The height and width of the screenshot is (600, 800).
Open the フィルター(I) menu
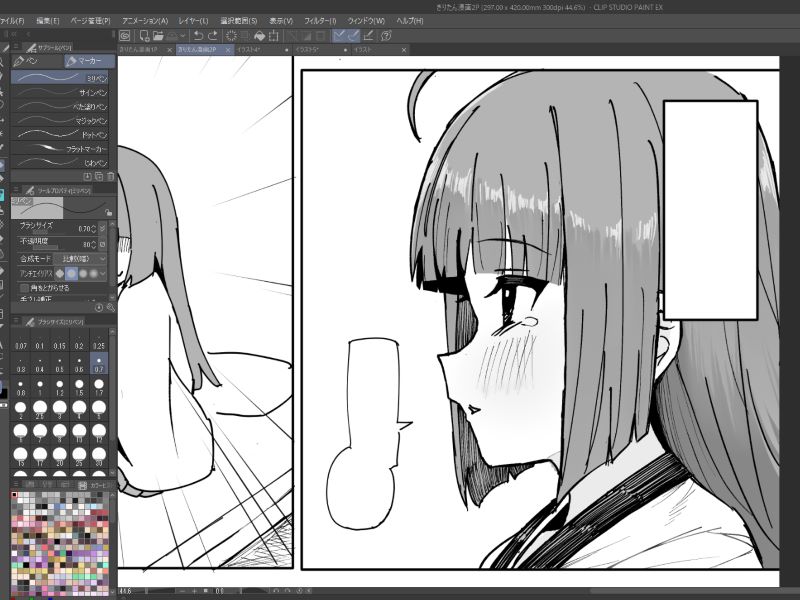click(x=320, y=21)
